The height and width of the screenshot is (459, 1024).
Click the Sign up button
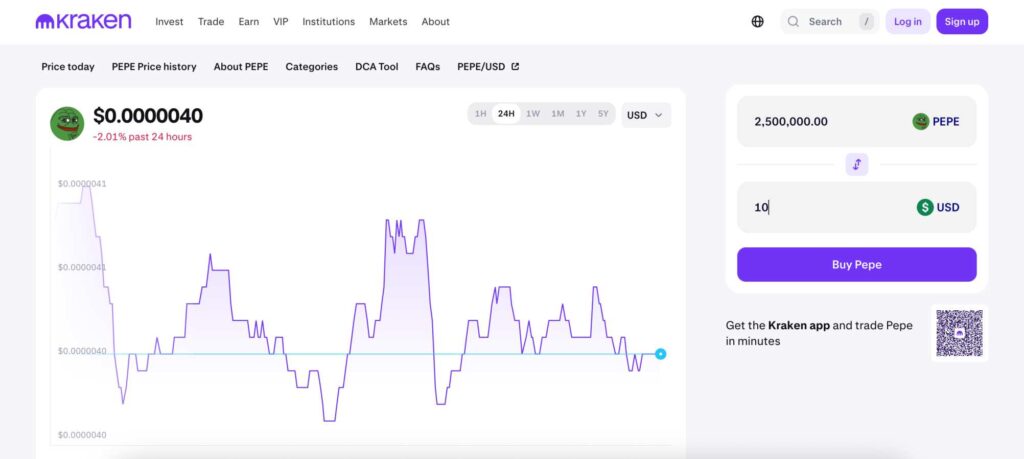click(962, 22)
